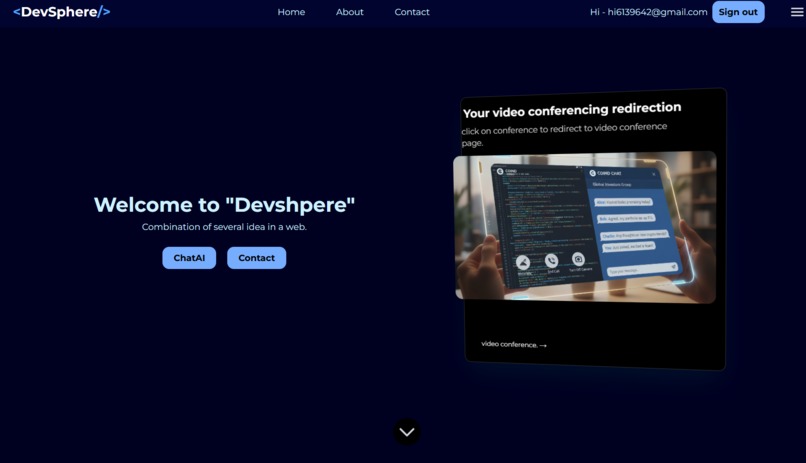Follow the video conference arrow link
This screenshot has width=806, height=463.
pyautogui.click(x=514, y=344)
